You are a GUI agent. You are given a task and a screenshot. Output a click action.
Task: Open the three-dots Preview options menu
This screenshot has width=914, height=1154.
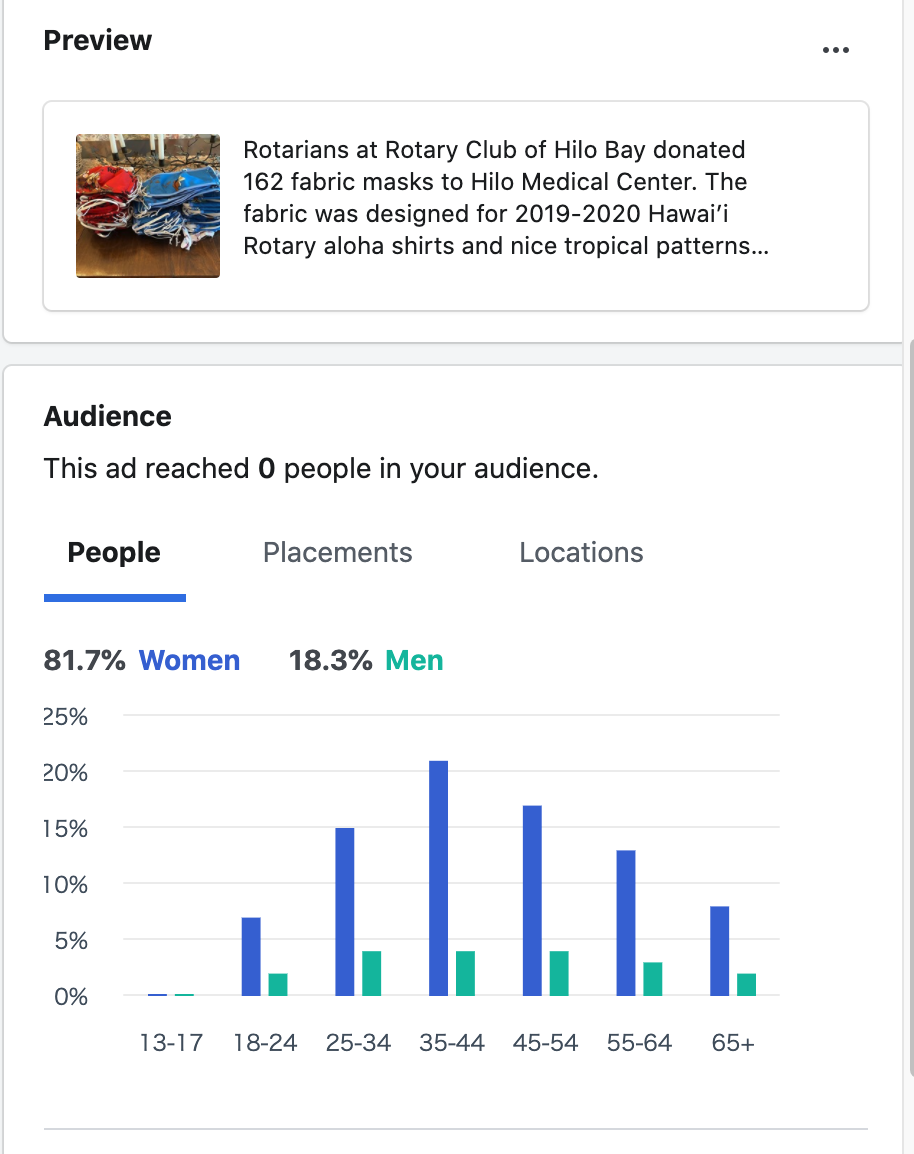[835, 50]
